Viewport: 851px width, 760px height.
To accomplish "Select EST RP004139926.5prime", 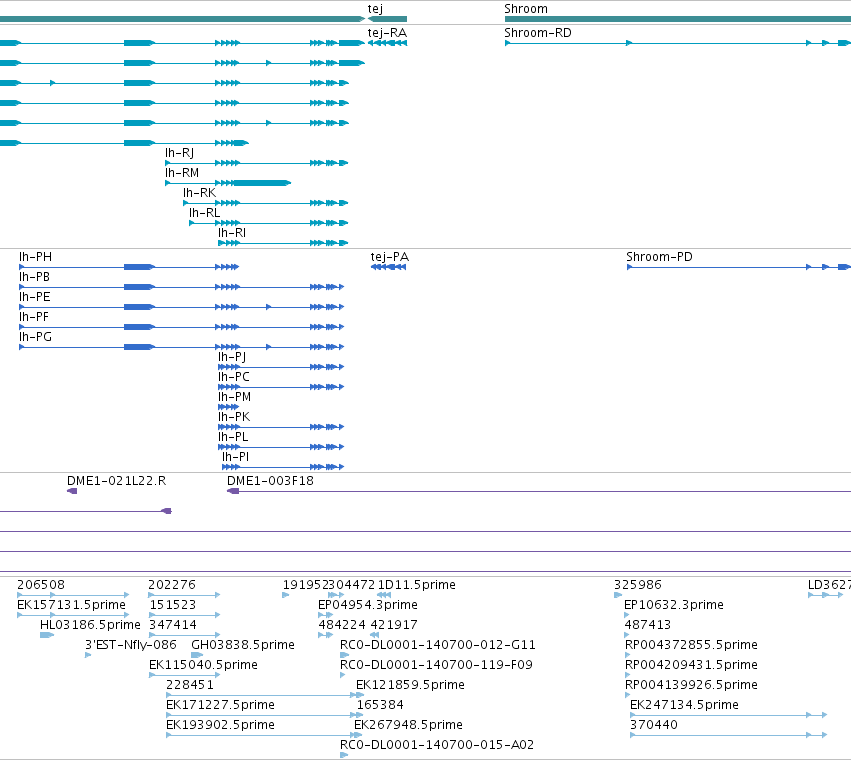I will point(691,685).
